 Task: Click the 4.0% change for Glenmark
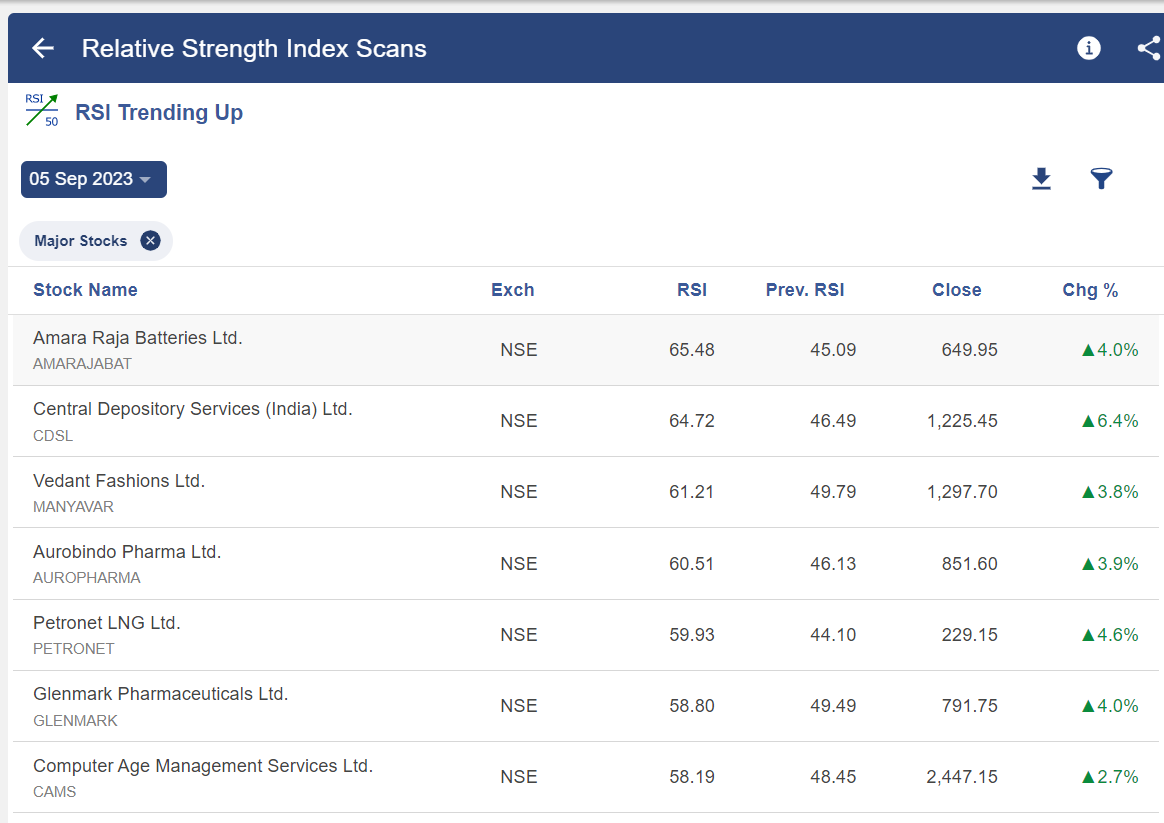(1110, 706)
